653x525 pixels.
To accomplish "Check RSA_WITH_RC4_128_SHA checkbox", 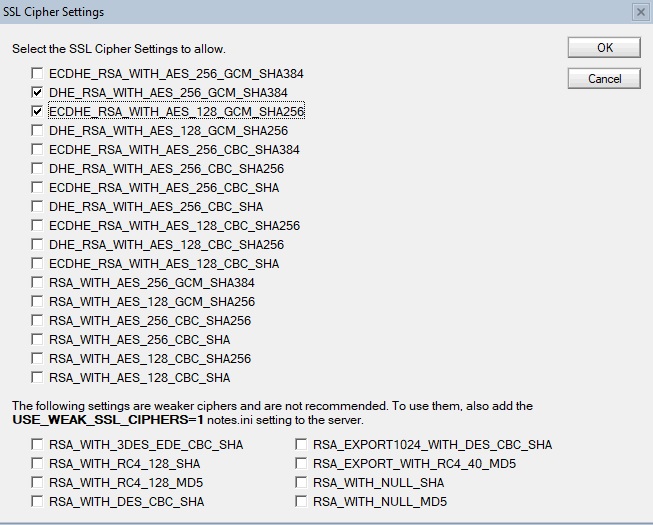I will coord(37,463).
